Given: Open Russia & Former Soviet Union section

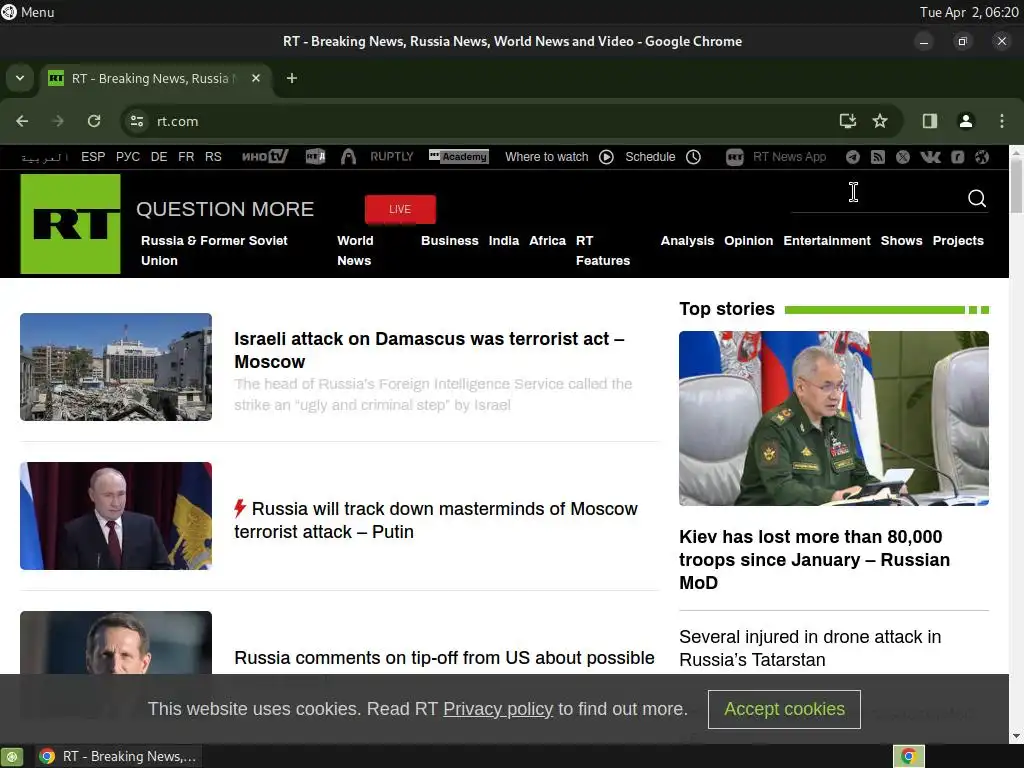Looking at the screenshot, I should (x=214, y=250).
